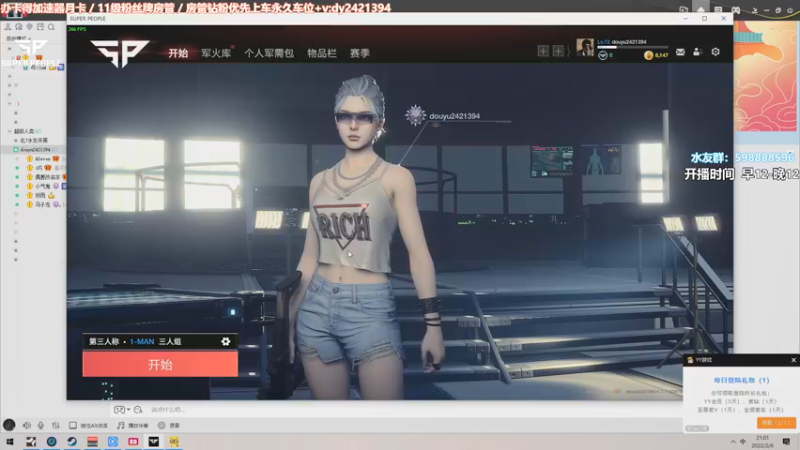Viewport: 800px width, 450px height.
Task: Select 第三人称 perspective option
Action: click(x=104, y=341)
